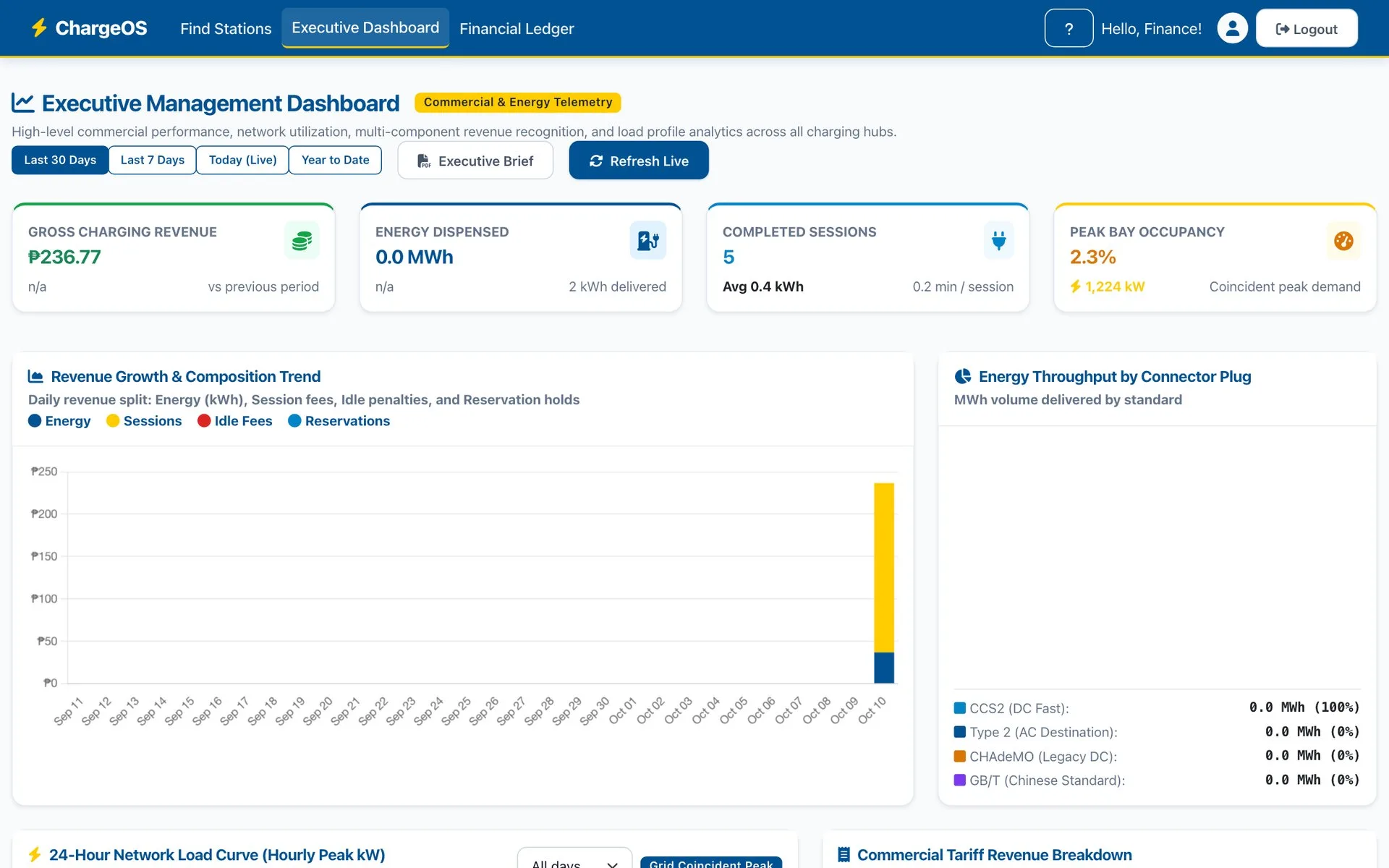The image size is (1389, 868).
Task: Click the yellow Sessions segment of Oct 10 bar
Action: point(884,567)
